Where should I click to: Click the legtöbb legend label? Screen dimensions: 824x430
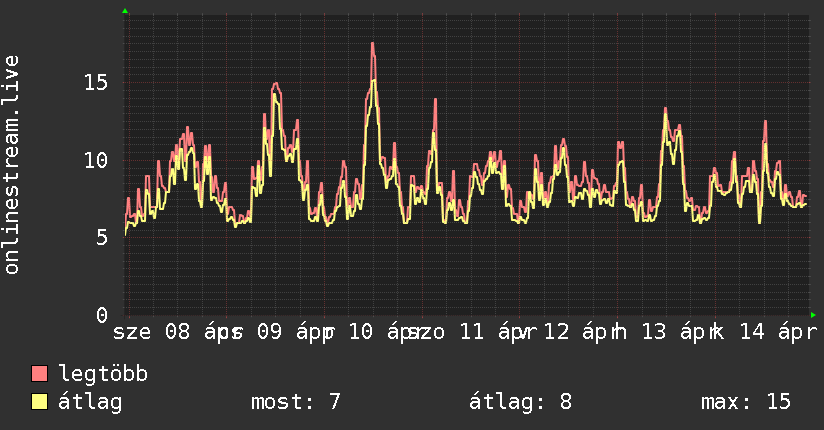(x=103, y=373)
